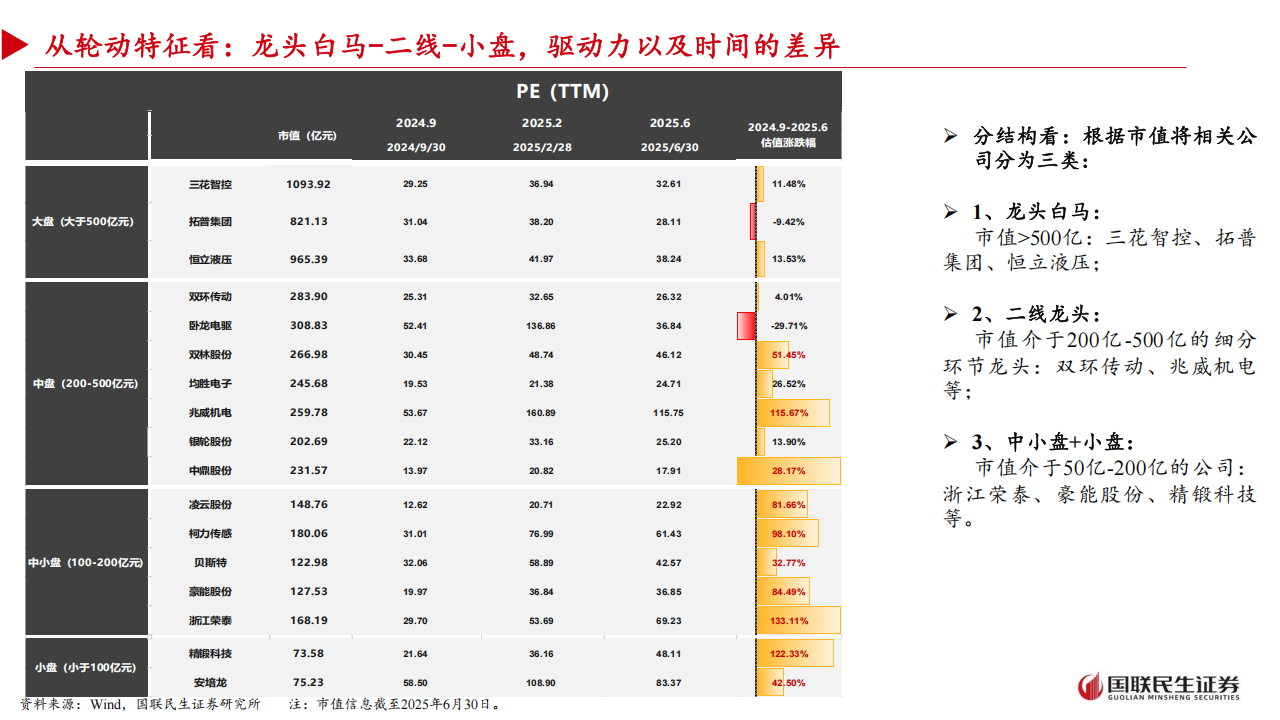Click the red arrow icon beside the slide title
Screen dimensions: 1280x720
(16, 46)
